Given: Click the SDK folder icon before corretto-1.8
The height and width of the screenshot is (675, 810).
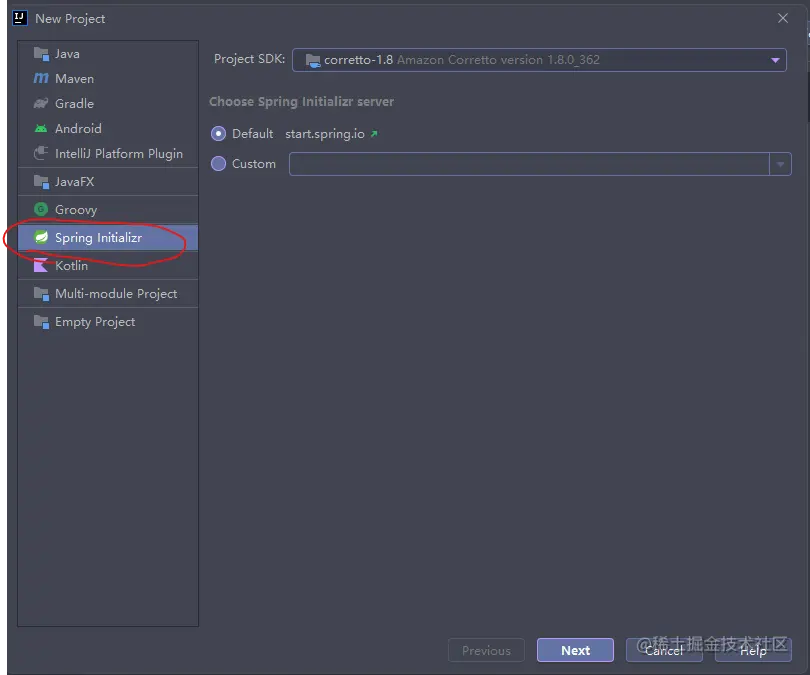Looking at the screenshot, I should click(313, 60).
